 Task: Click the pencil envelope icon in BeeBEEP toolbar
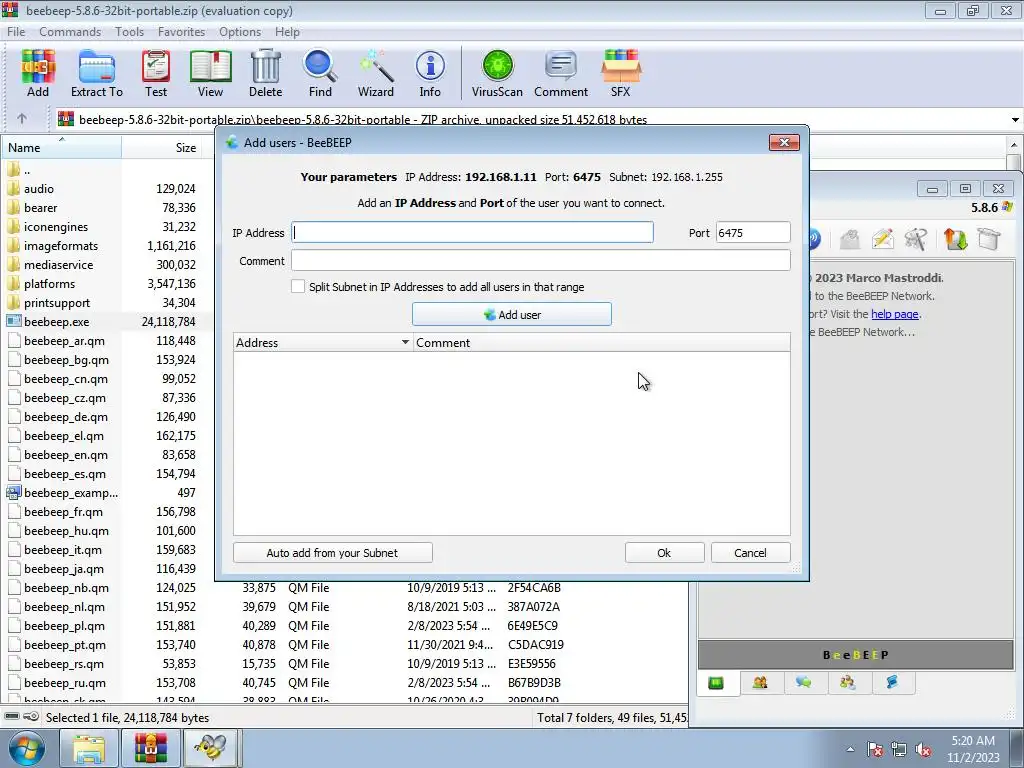pyautogui.click(x=882, y=239)
